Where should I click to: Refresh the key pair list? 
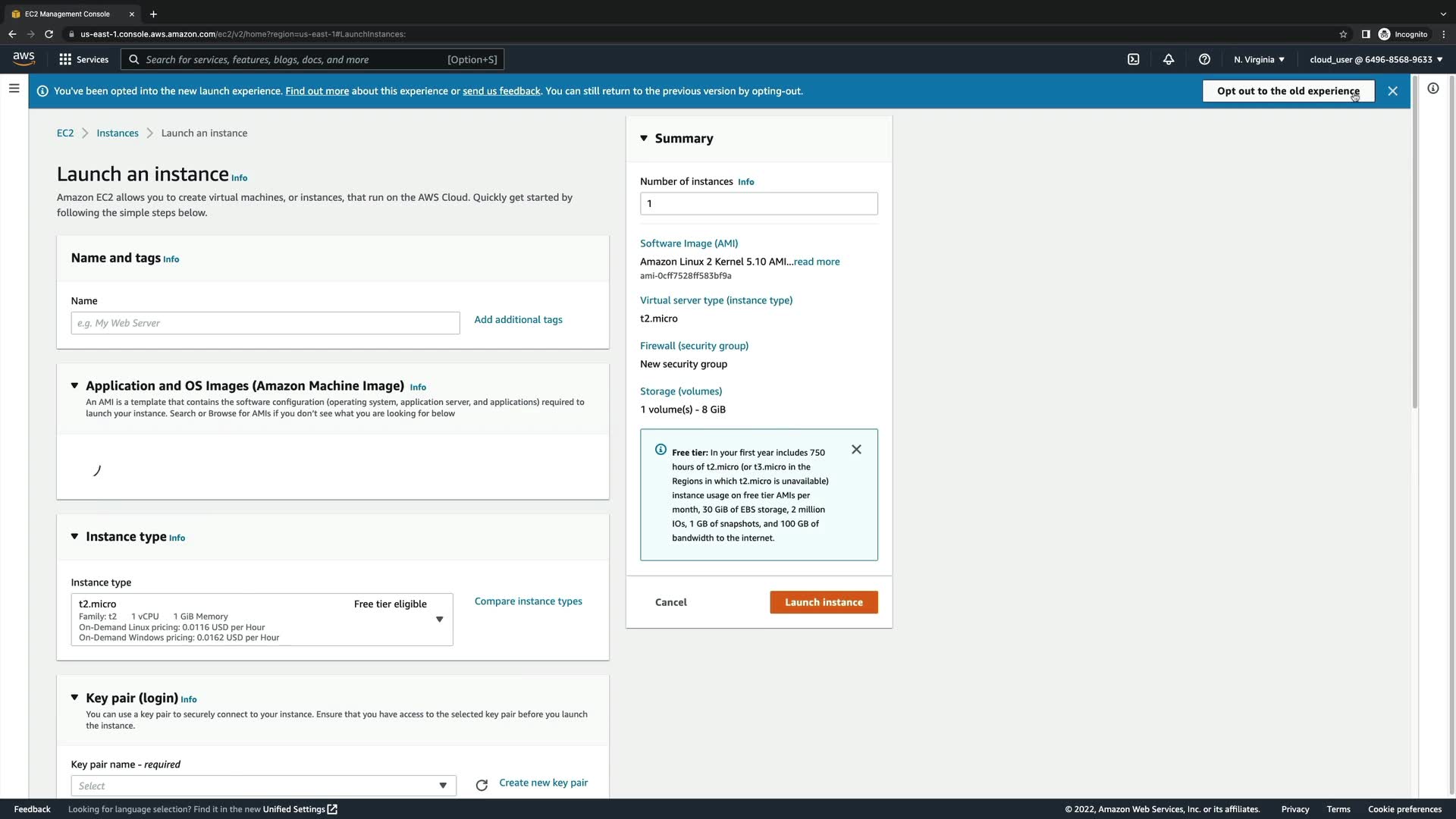[x=482, y=786]
